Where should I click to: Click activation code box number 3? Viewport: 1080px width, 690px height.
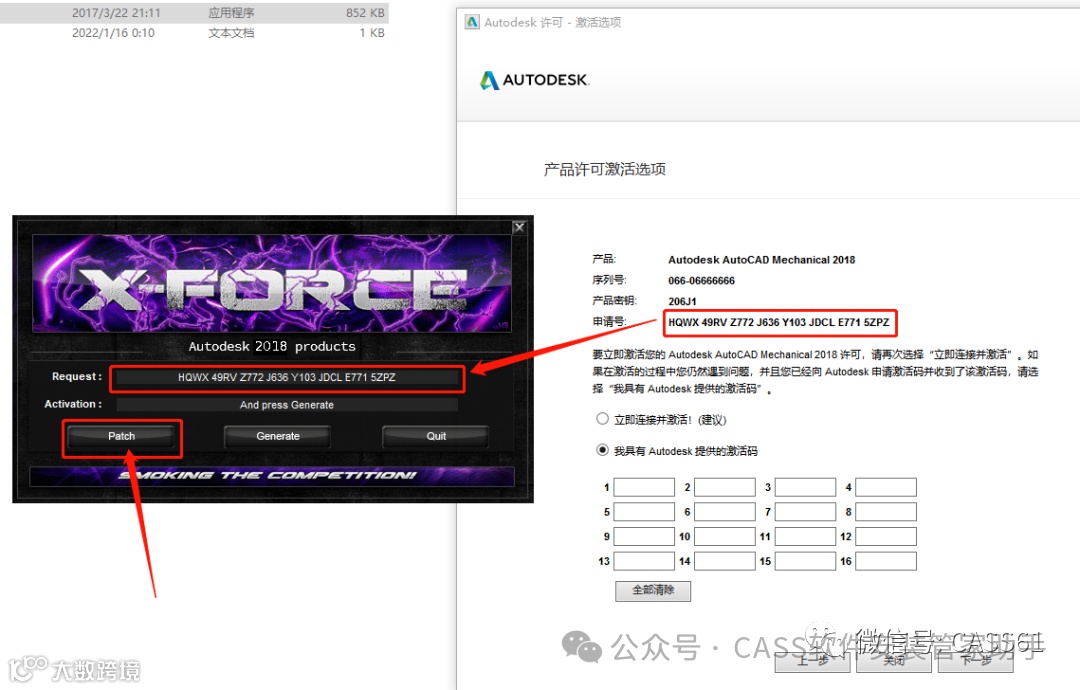pyautogui.click(x=805, y=487)
